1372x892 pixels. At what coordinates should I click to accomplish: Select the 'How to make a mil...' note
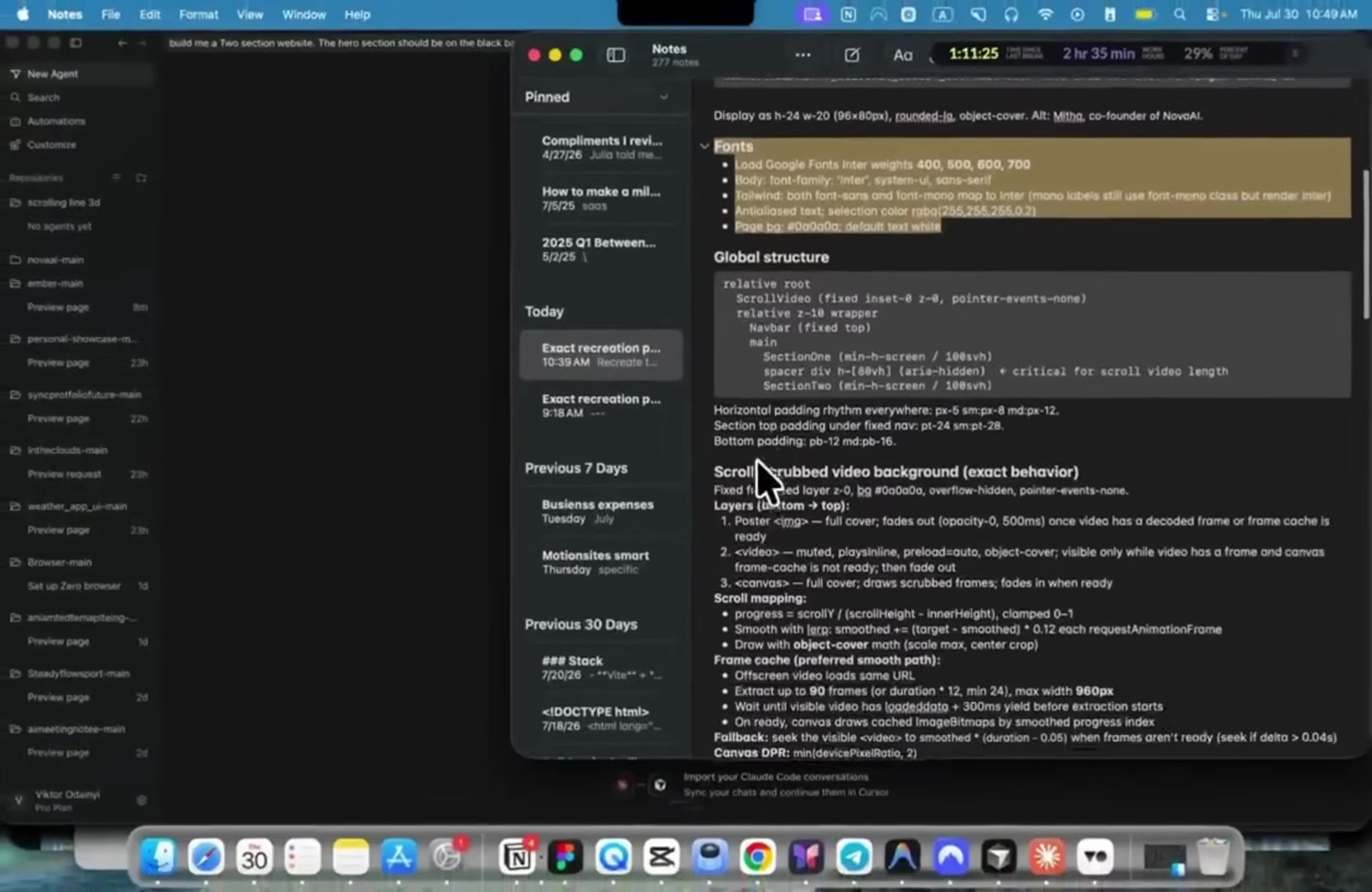tap(601, 198)
